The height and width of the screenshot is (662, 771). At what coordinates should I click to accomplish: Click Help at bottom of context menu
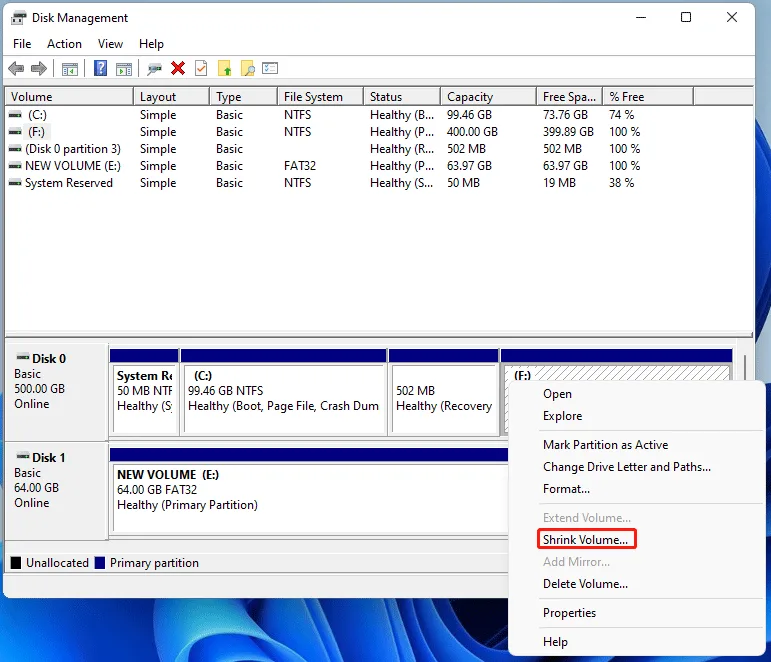[555, 642]
